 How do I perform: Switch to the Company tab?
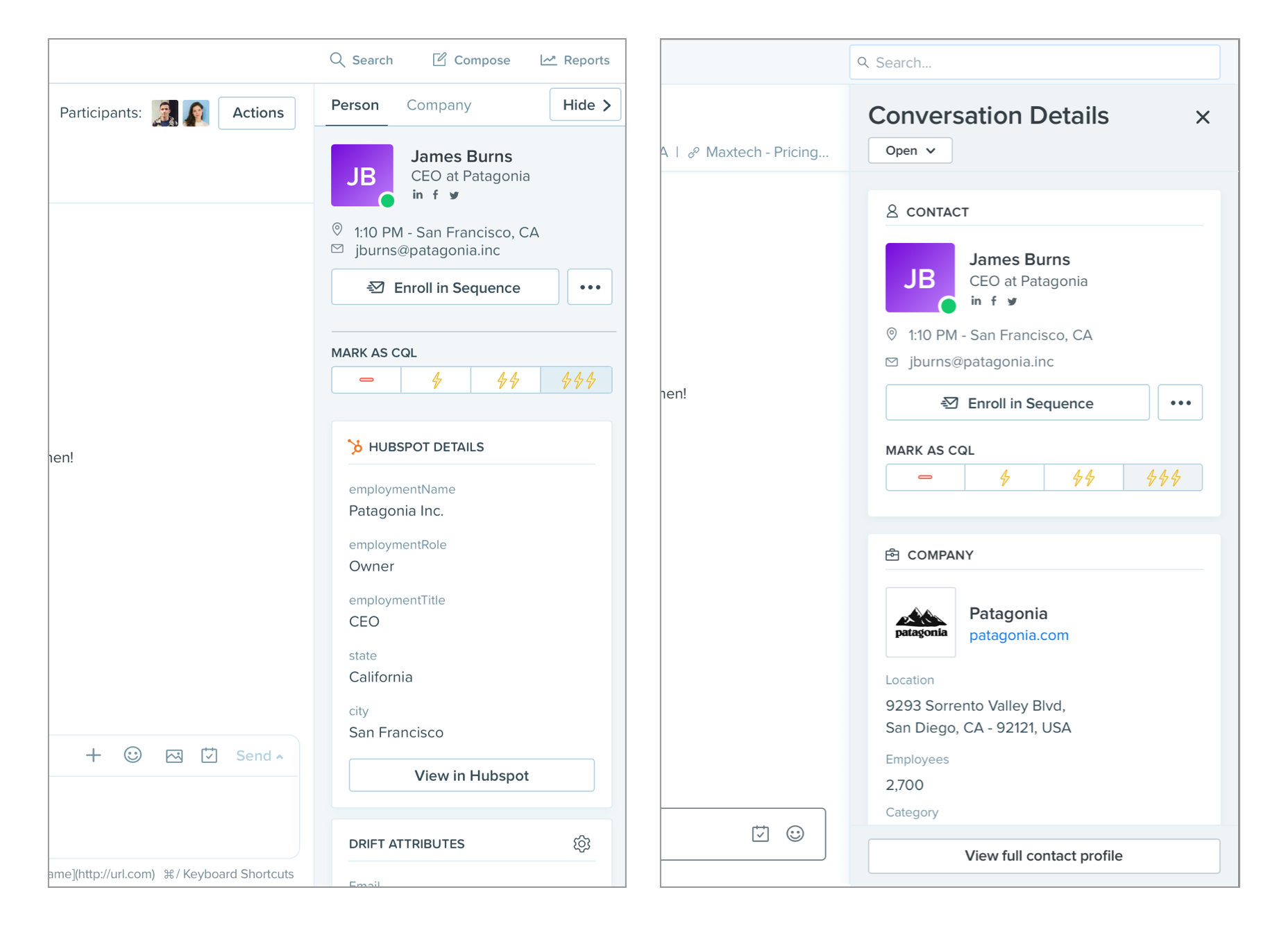[439, 105]
